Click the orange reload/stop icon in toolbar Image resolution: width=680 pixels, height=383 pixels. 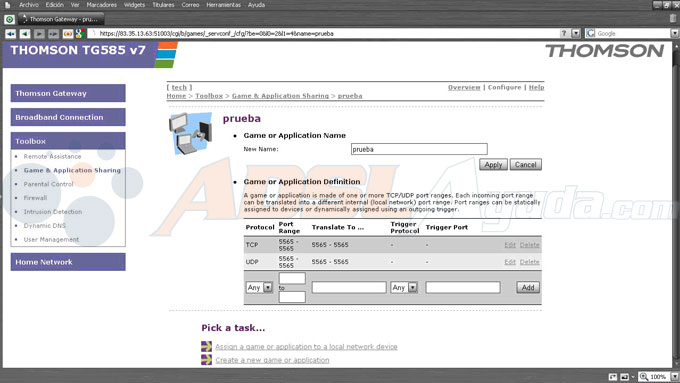pos(68,33)
